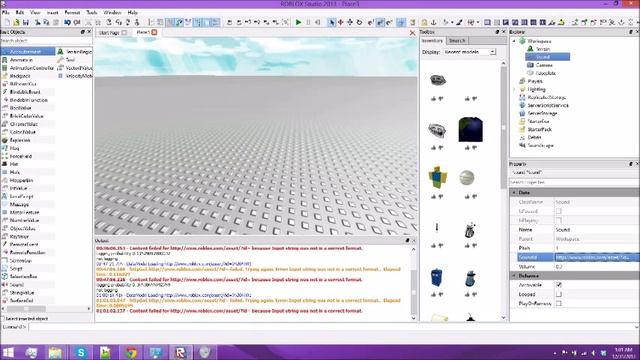Image resolution: width=640 pixels, height=360 pixels.
Task: Click the Name property value Sound
Action: click(597, 229)
